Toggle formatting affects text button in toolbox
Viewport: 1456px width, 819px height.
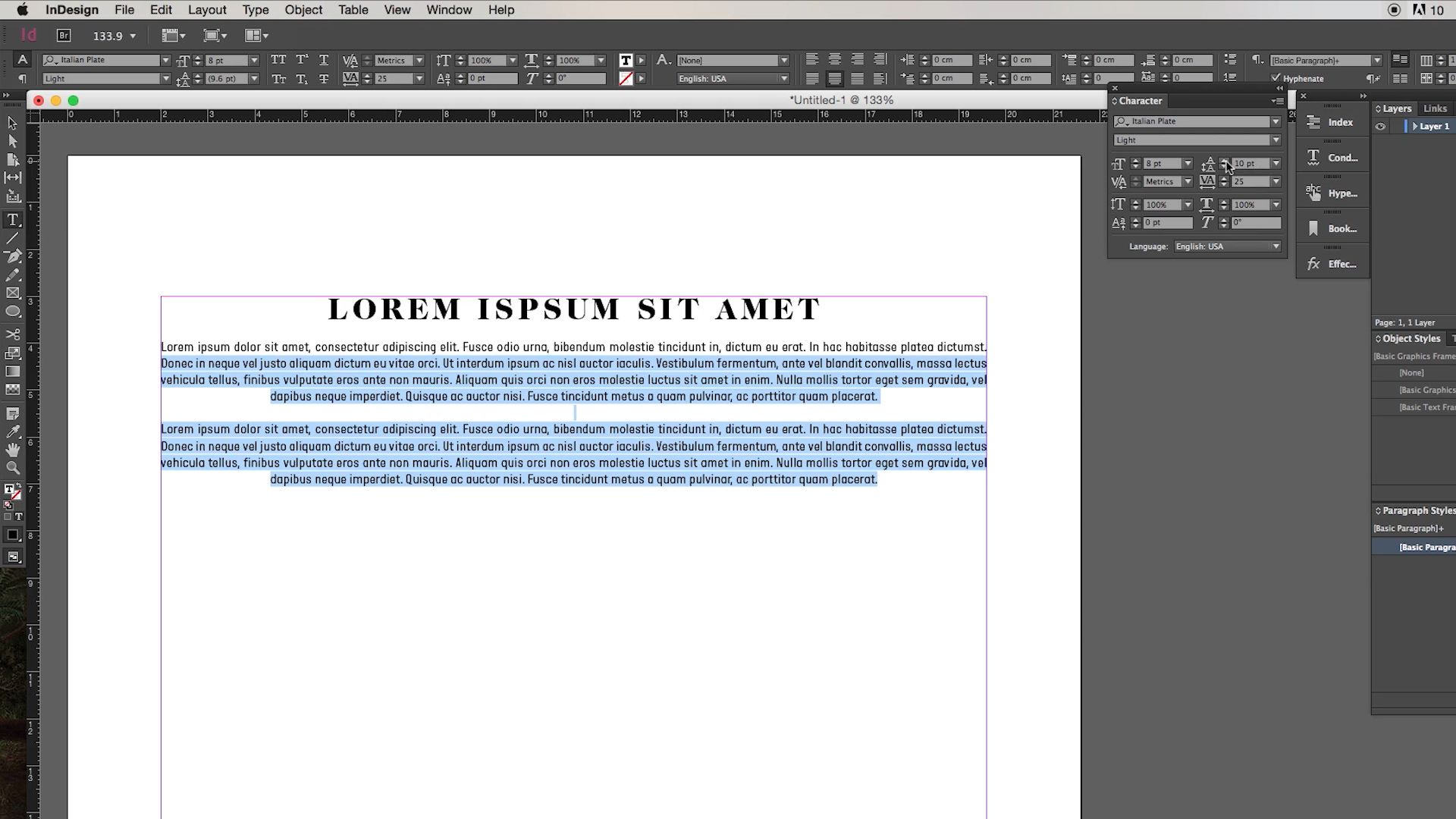tap(18, 516)
